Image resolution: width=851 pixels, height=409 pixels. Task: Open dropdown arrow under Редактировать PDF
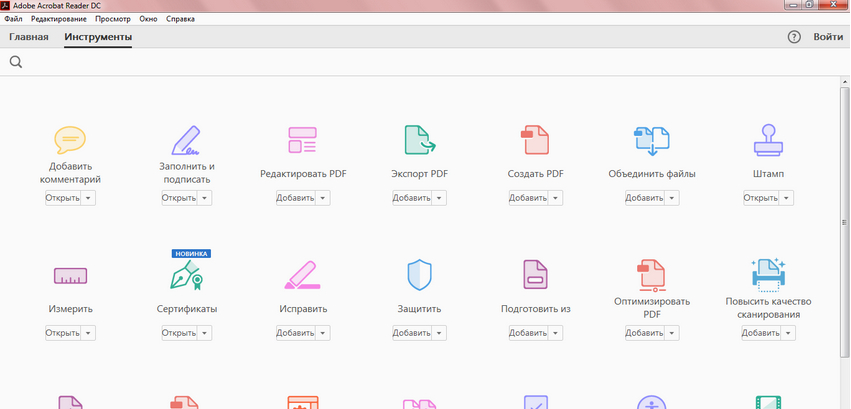tap(323, 198)
